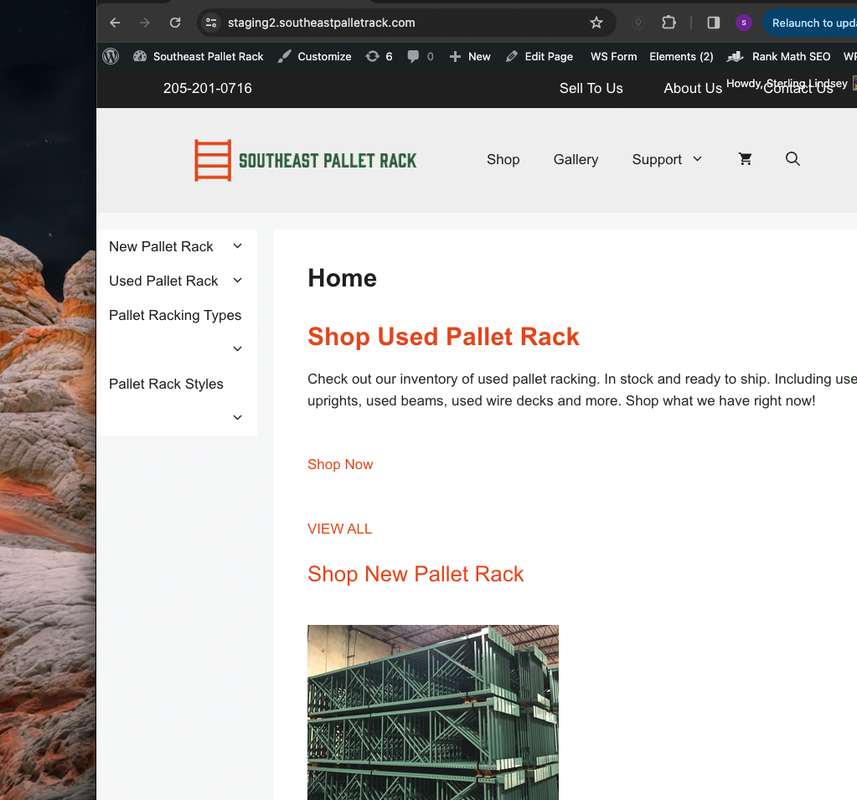Open site search magnifier icon
Image resolution: width=857 pixels, height=800 pixels.
tap(793, 159)
